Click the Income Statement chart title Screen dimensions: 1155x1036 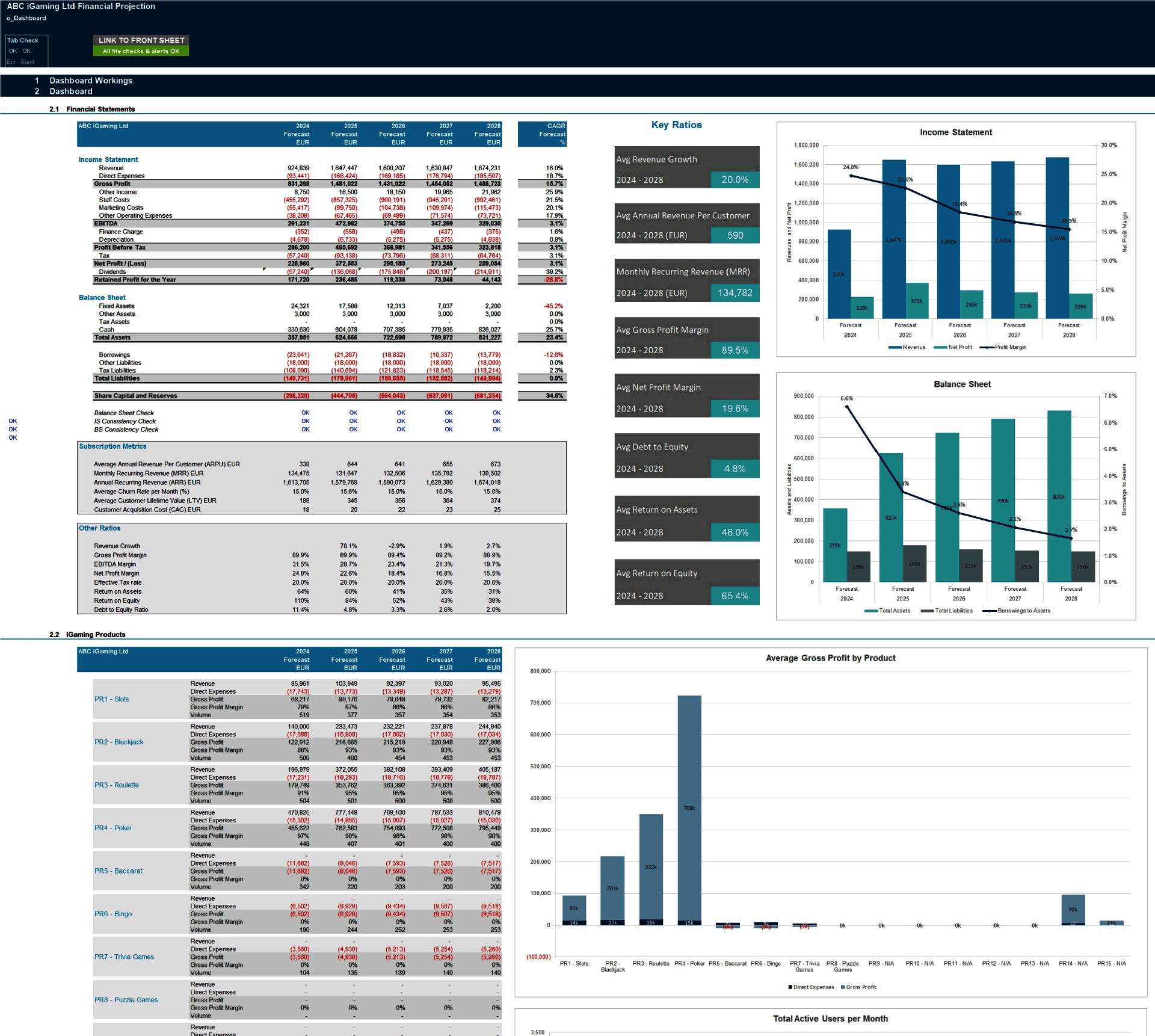pos(955,132)
